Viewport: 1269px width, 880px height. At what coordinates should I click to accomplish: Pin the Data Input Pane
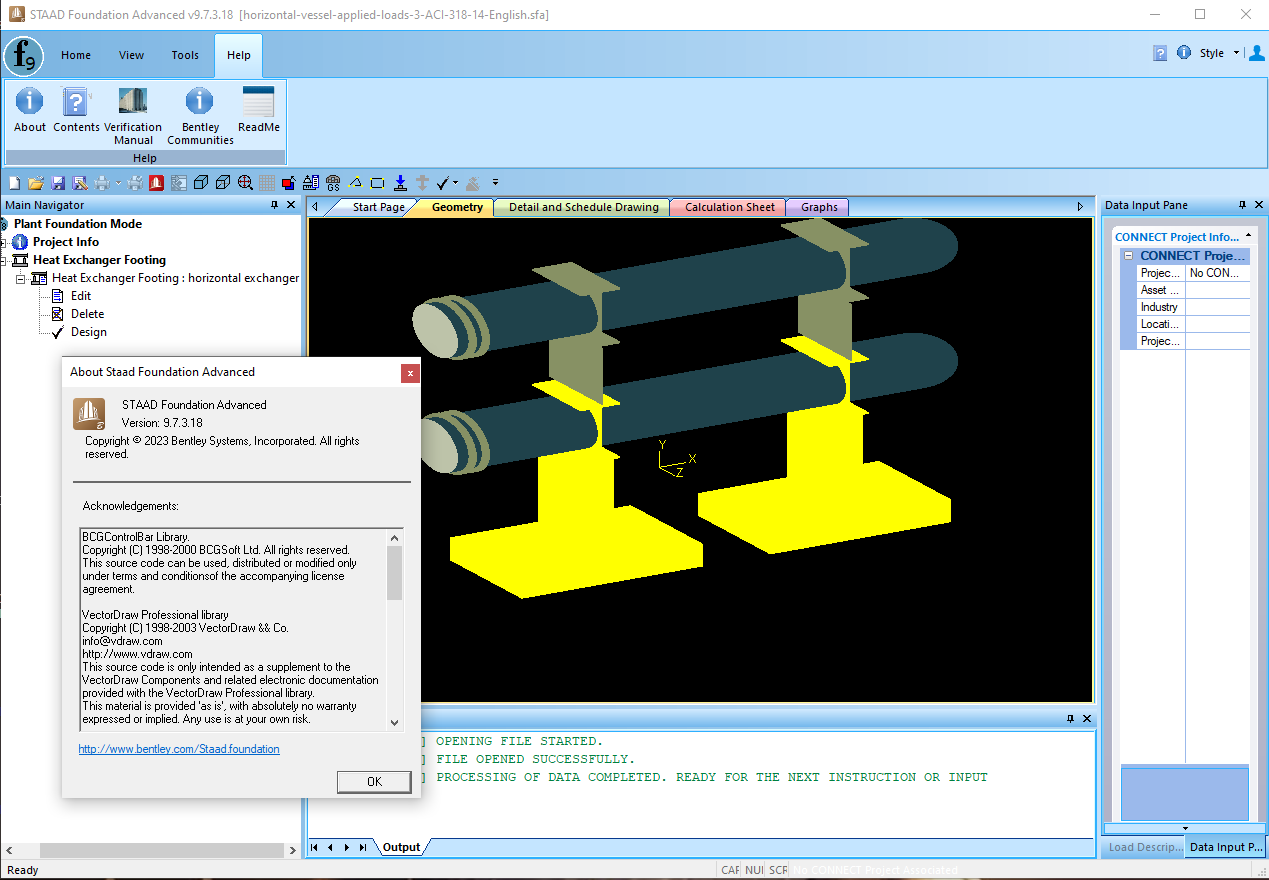[1243, 205]
